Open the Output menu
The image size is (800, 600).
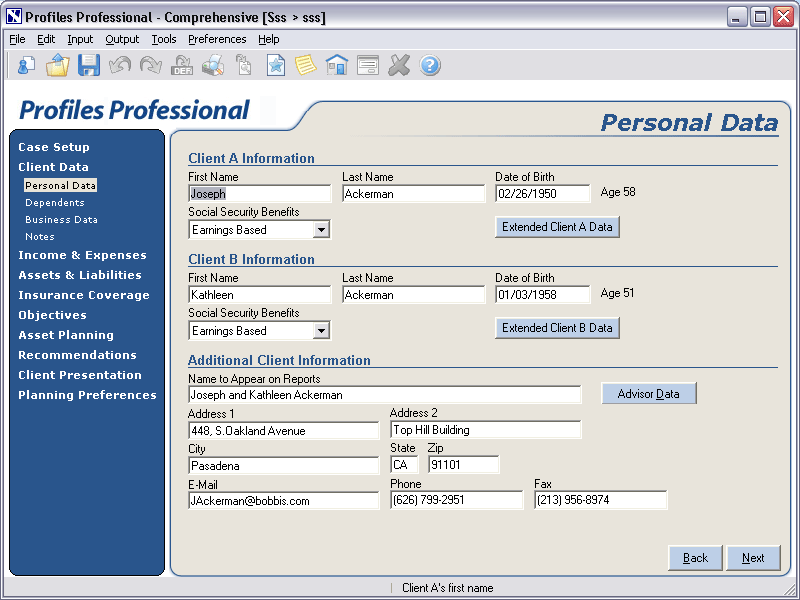coord(122,39)
